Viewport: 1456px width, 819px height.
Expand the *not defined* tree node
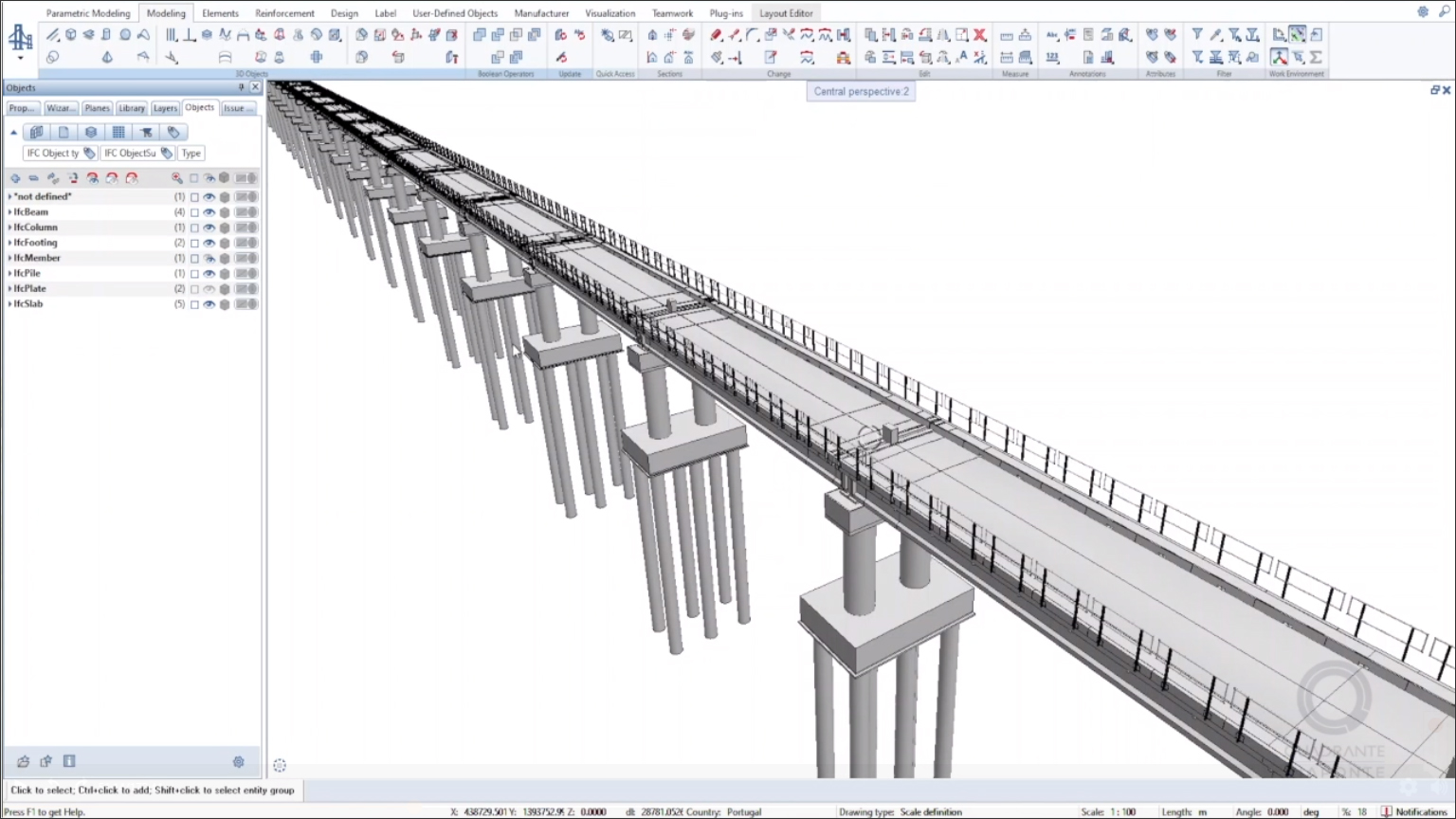tap(9, 197)
